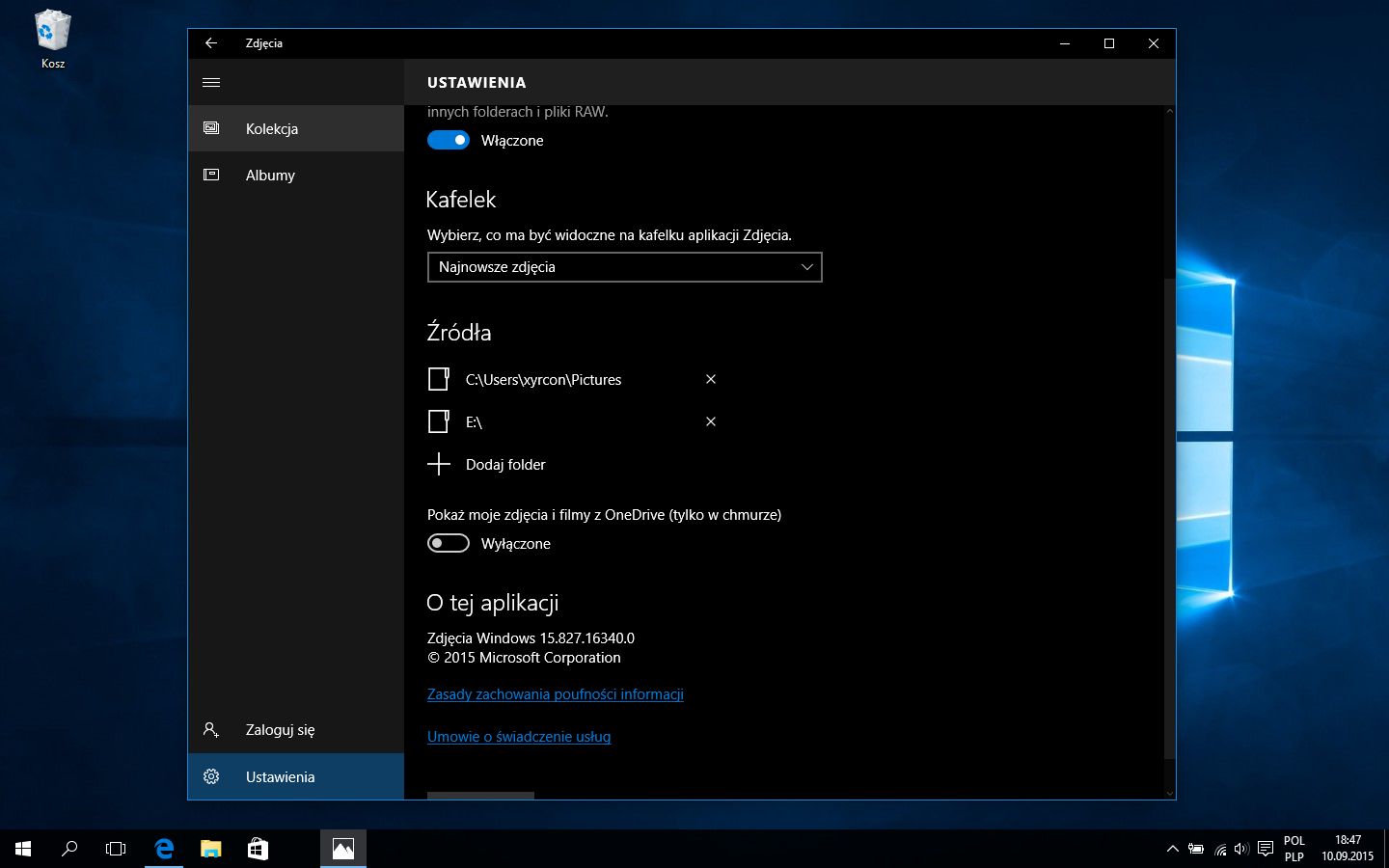Viewport: 1389px width, 868px height.
Task: Click the POL PLP language indicator
Action: coord(1294,849)
